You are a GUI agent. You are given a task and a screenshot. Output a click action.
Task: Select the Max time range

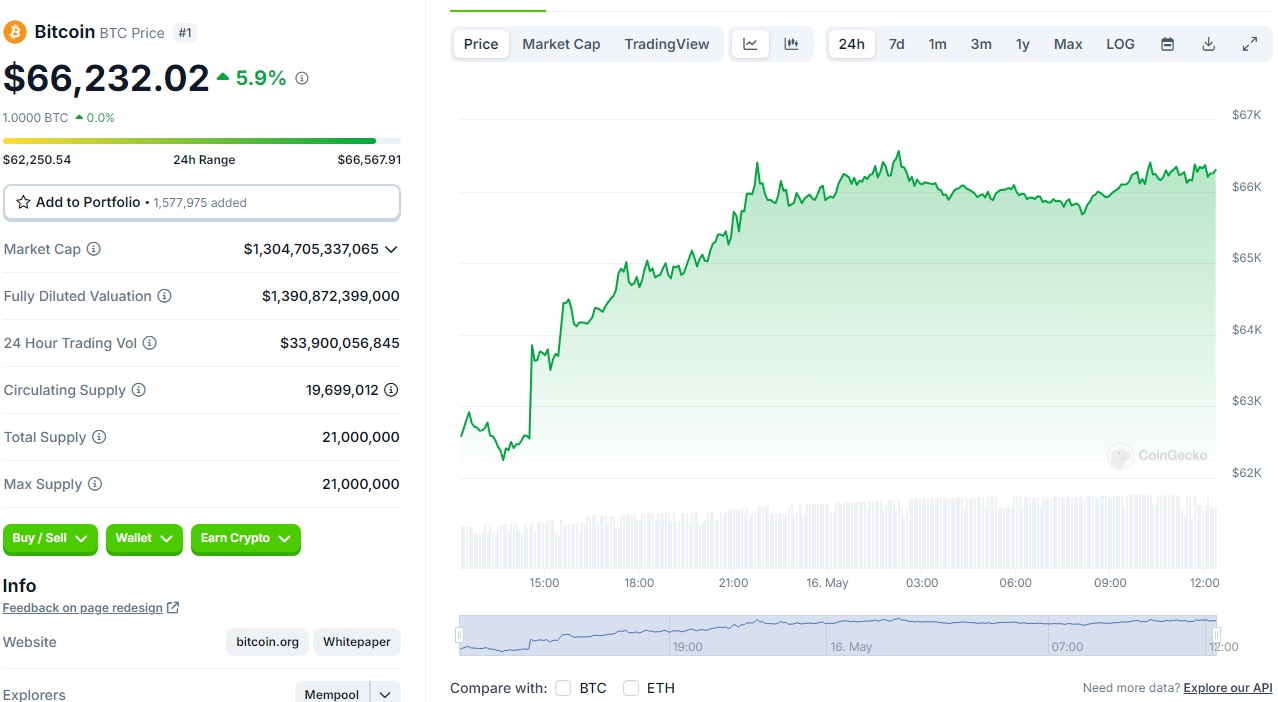[x=1068, y=44]
